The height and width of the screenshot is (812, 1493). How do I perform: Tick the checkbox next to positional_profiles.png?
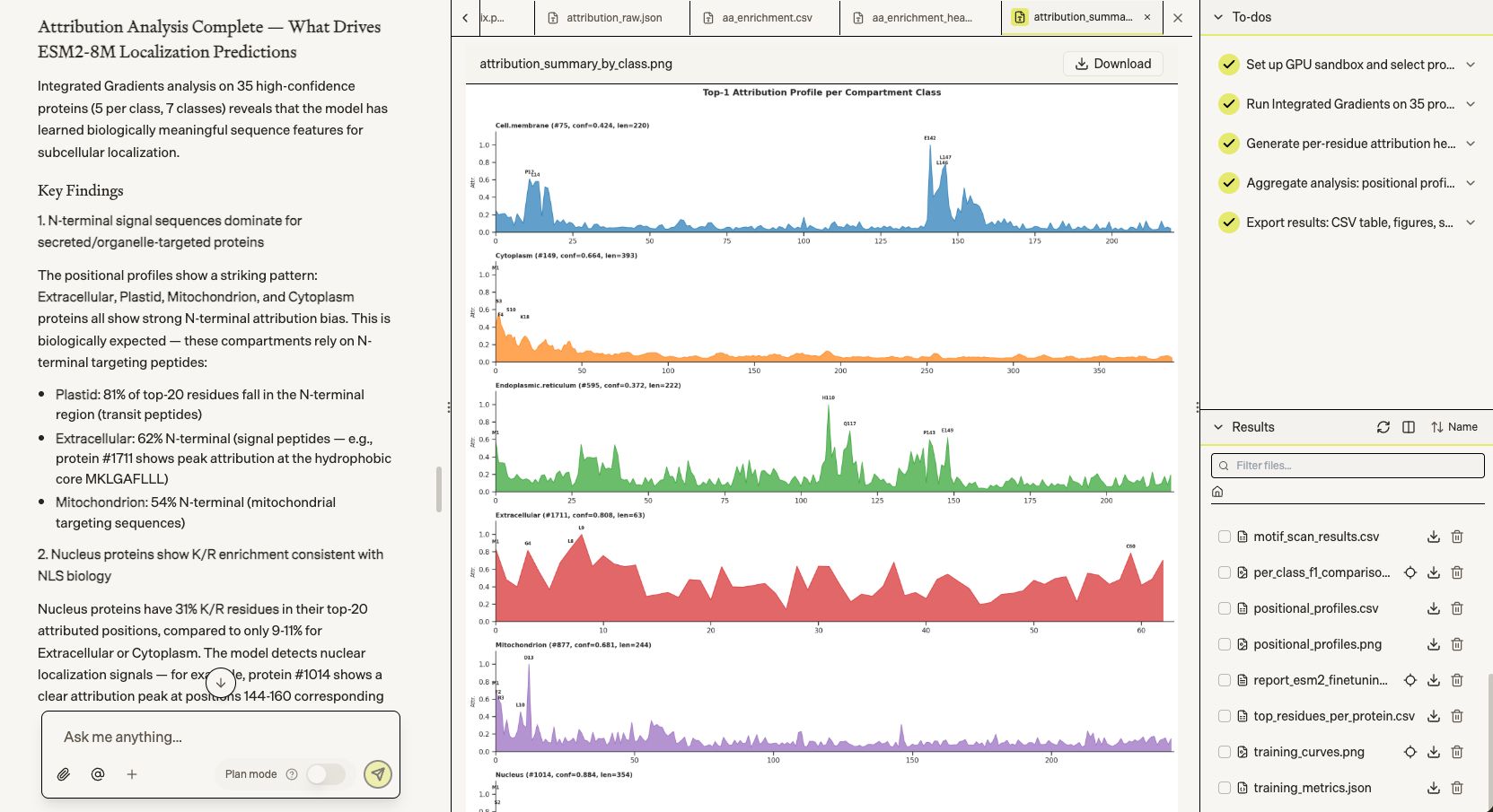(x=1225, y=644)
